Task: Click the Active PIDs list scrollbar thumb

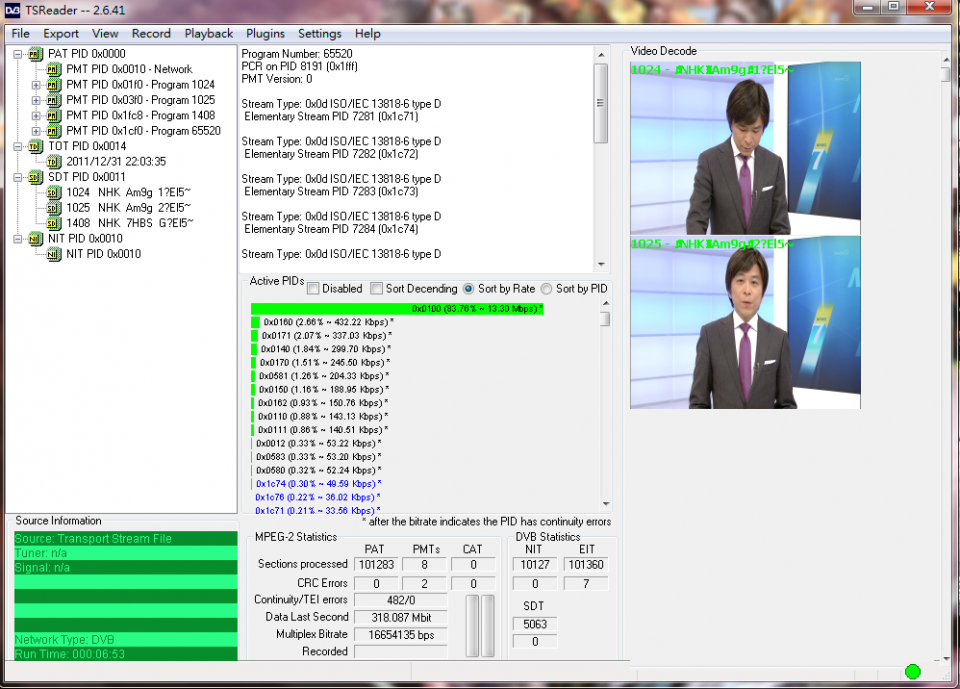Action: point(605,319)
